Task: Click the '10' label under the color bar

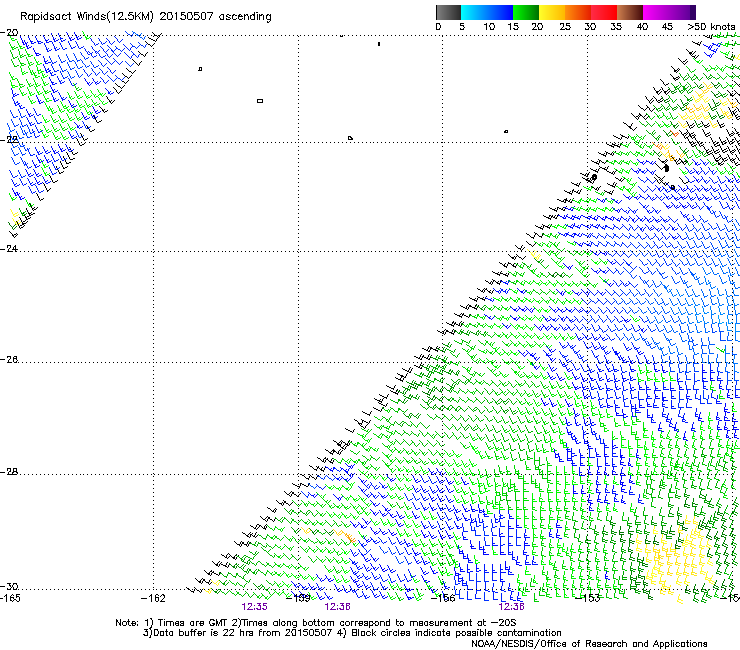Action: point(489,27)
